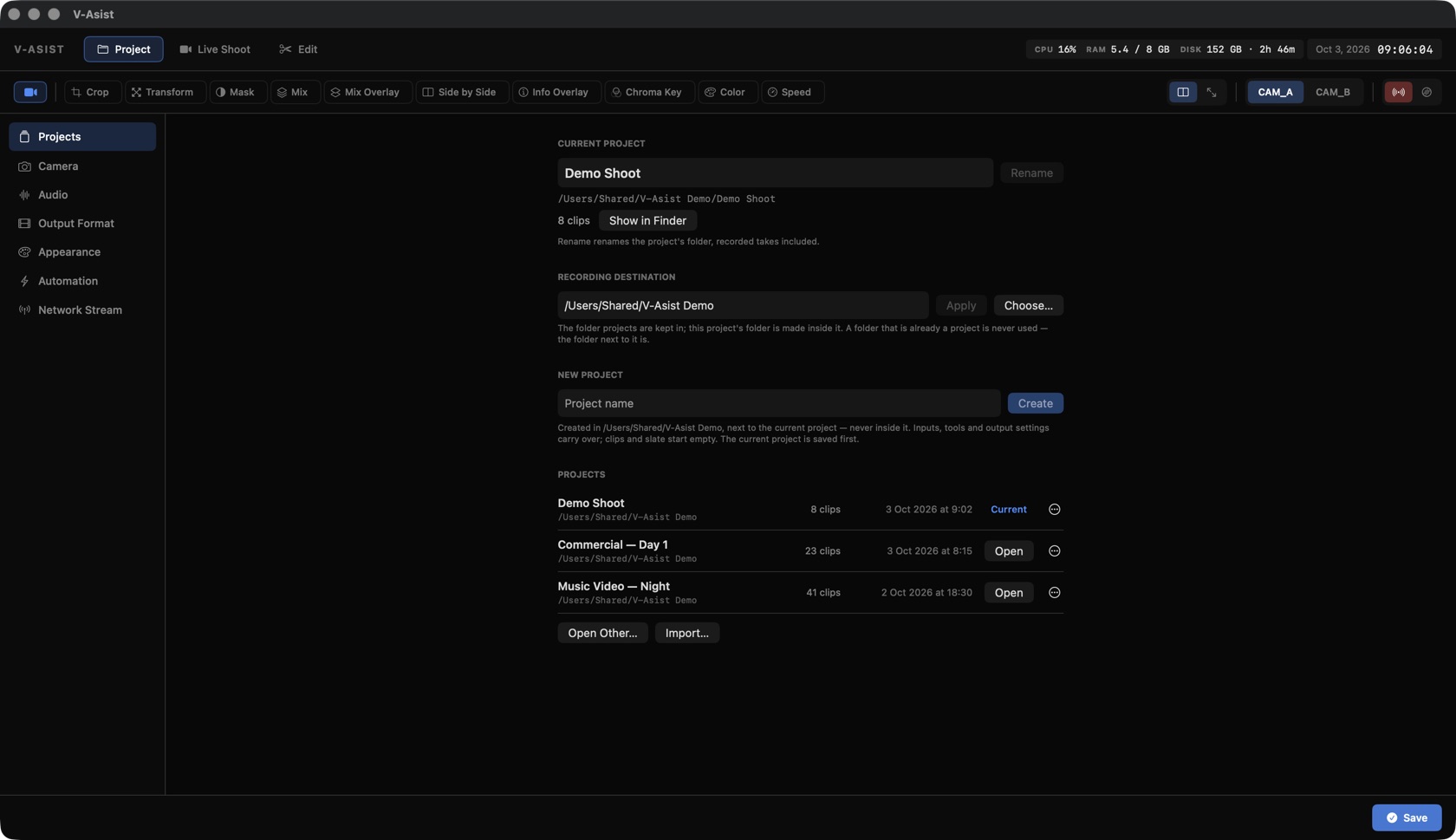Viewport: 1456px width, 840px height.
Task: Click the blue camera icon in toolbar
Action: coord(30,92)
